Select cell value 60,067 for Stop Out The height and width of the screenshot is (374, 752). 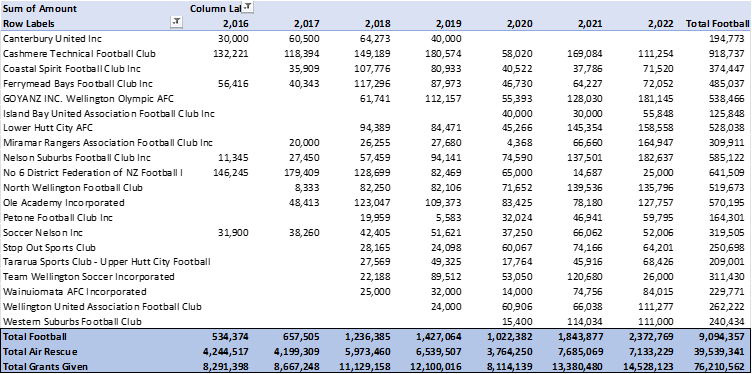point(518,247)
